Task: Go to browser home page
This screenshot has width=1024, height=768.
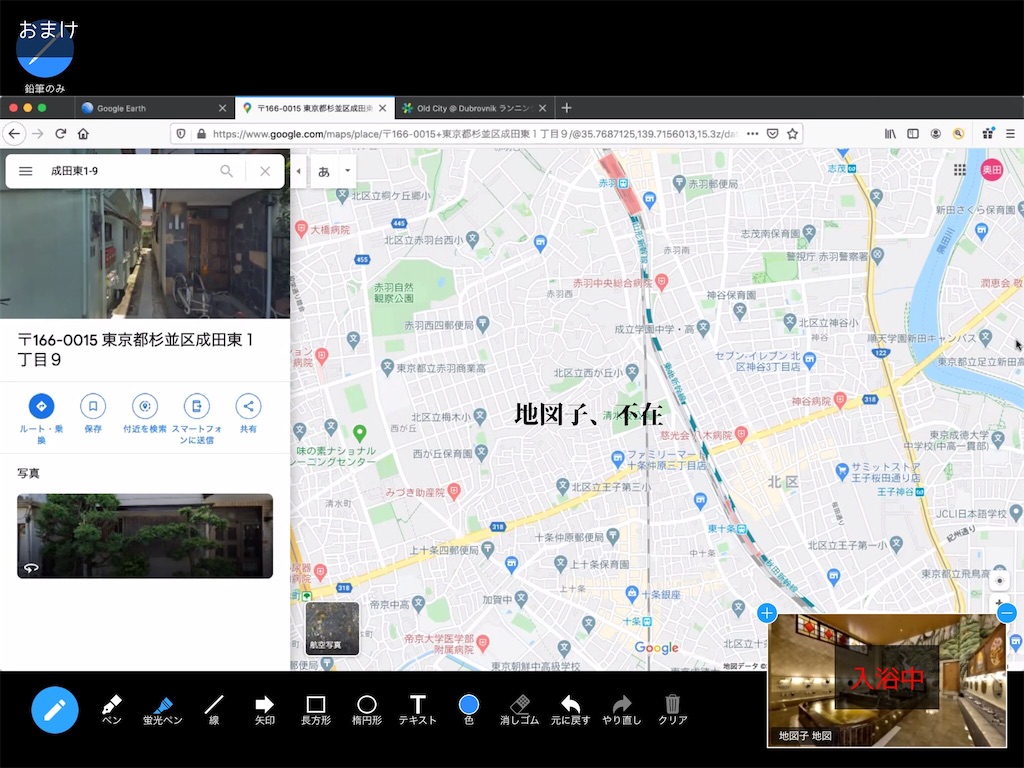Action: 83,134
